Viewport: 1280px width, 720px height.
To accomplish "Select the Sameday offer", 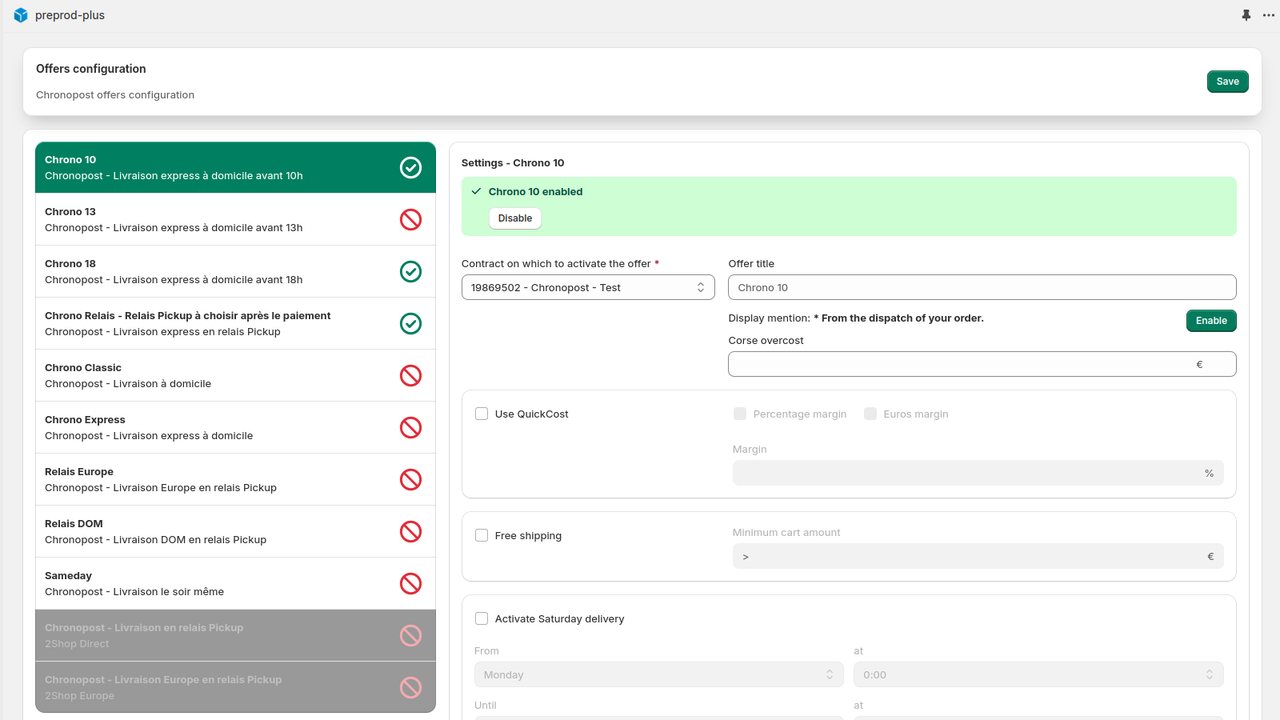I will [x=235, y=584].
